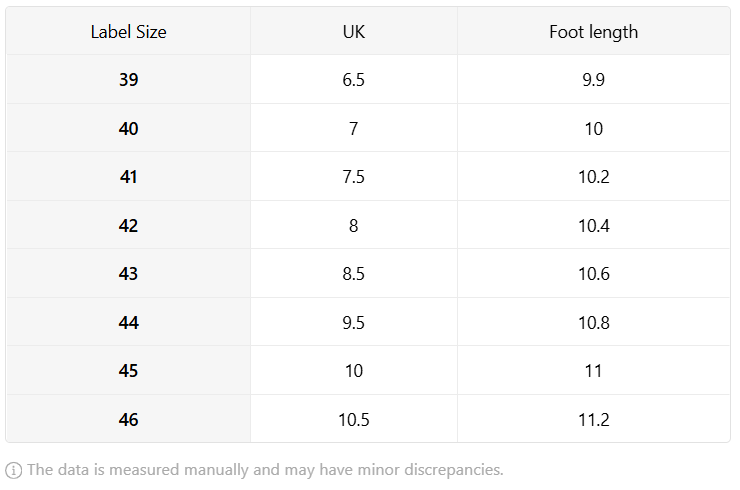Viewport: 740px width, 490px height.
Task: Click the info icon beside the disclaimer
Action: tap(13, 470)
